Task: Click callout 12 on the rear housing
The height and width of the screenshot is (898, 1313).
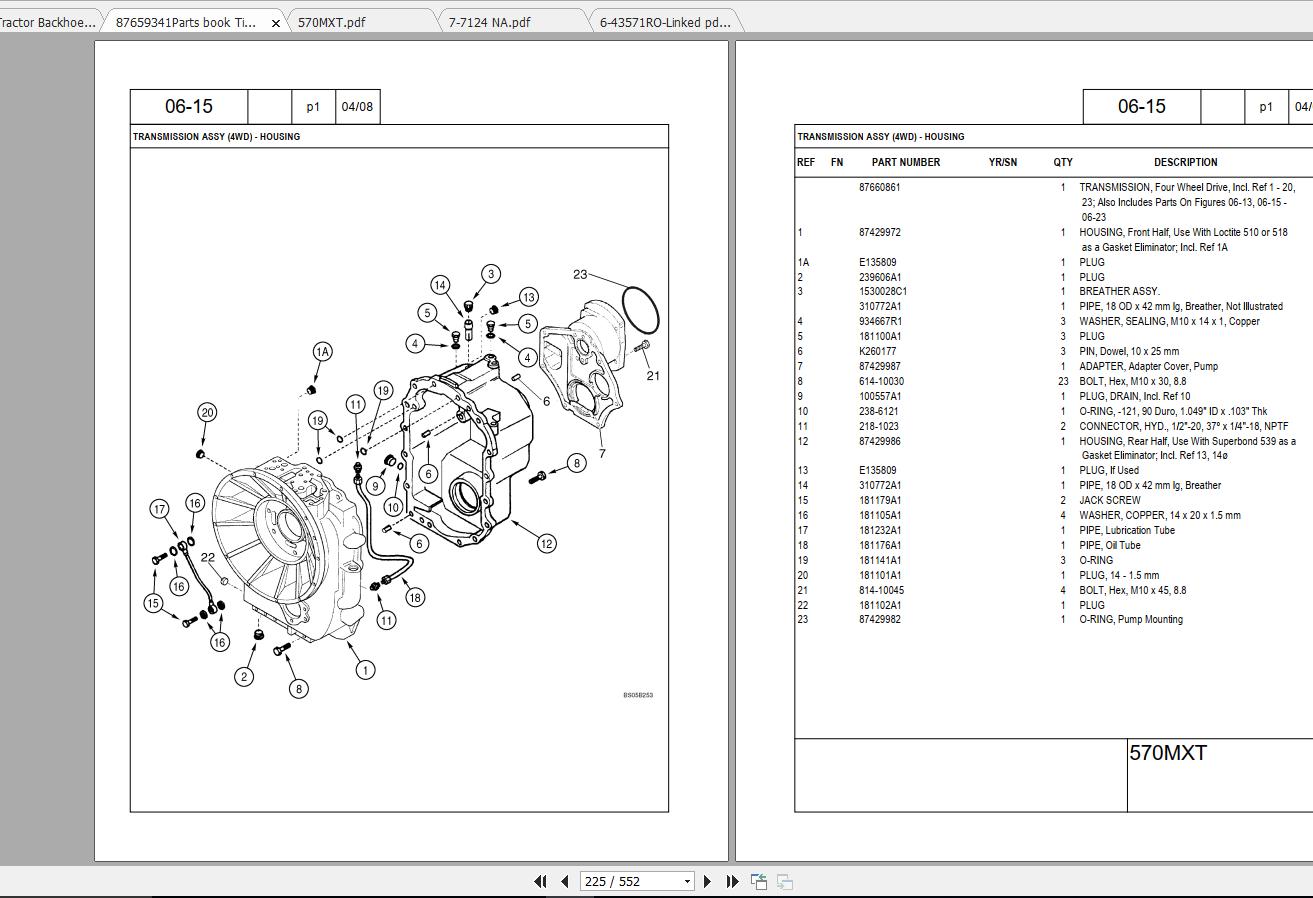Action: (x=546, y=543)
